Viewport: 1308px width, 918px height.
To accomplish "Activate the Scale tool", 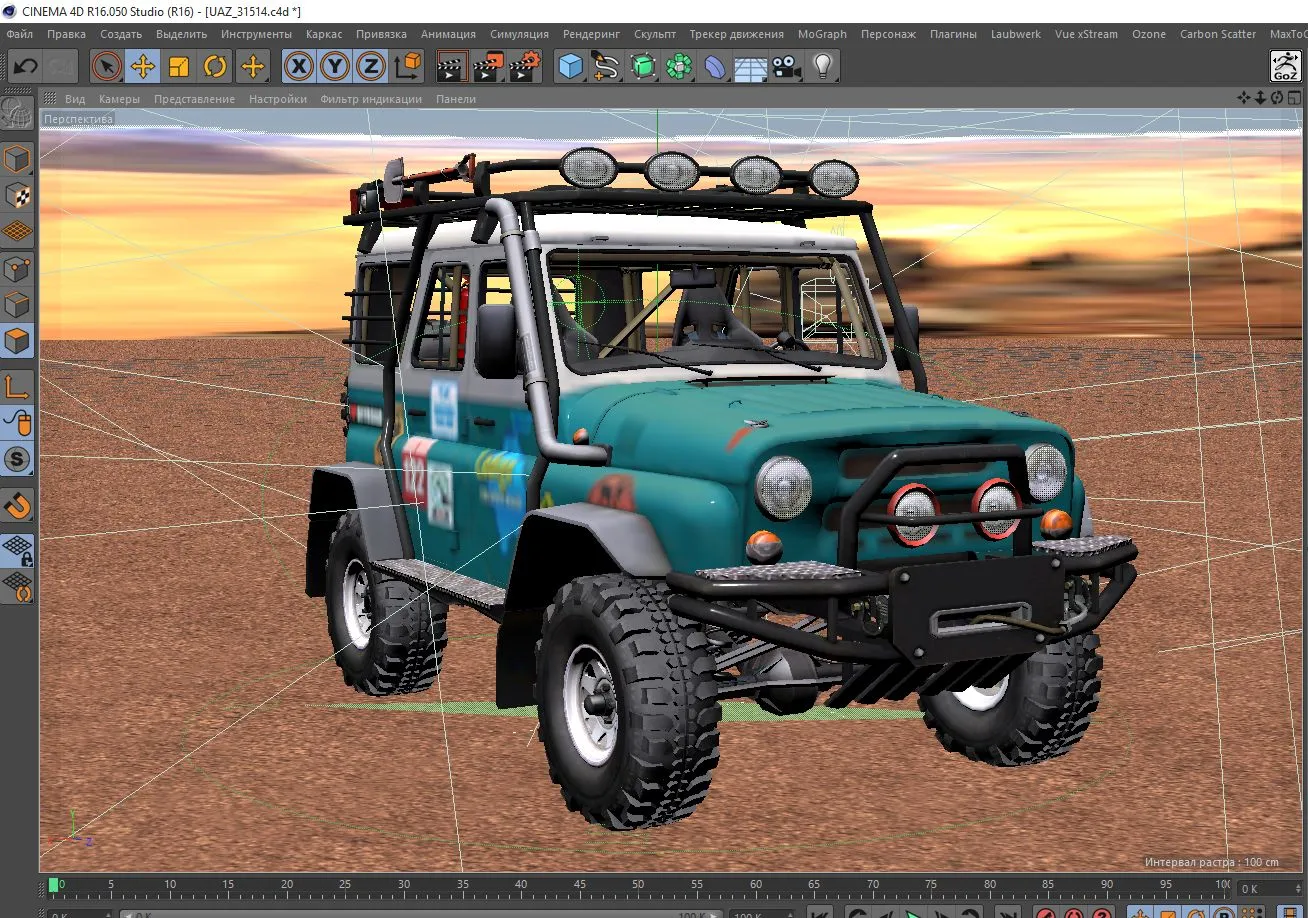I will [x=179, y=67].
